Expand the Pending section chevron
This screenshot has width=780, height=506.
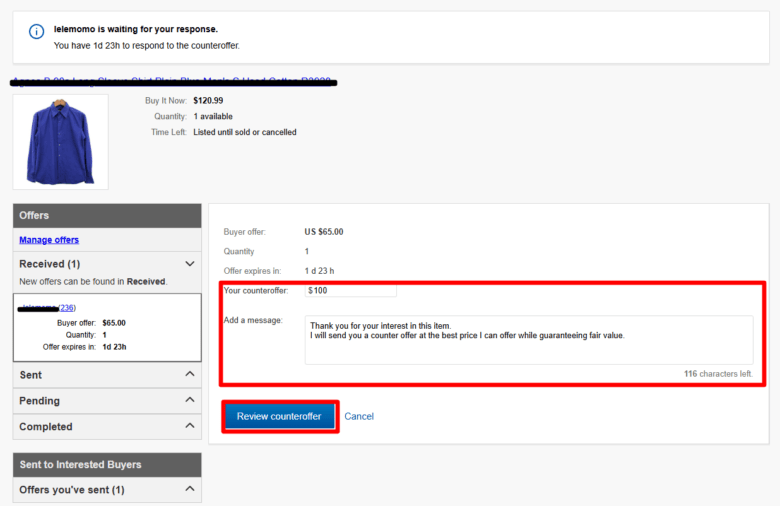tap(189, 400)
